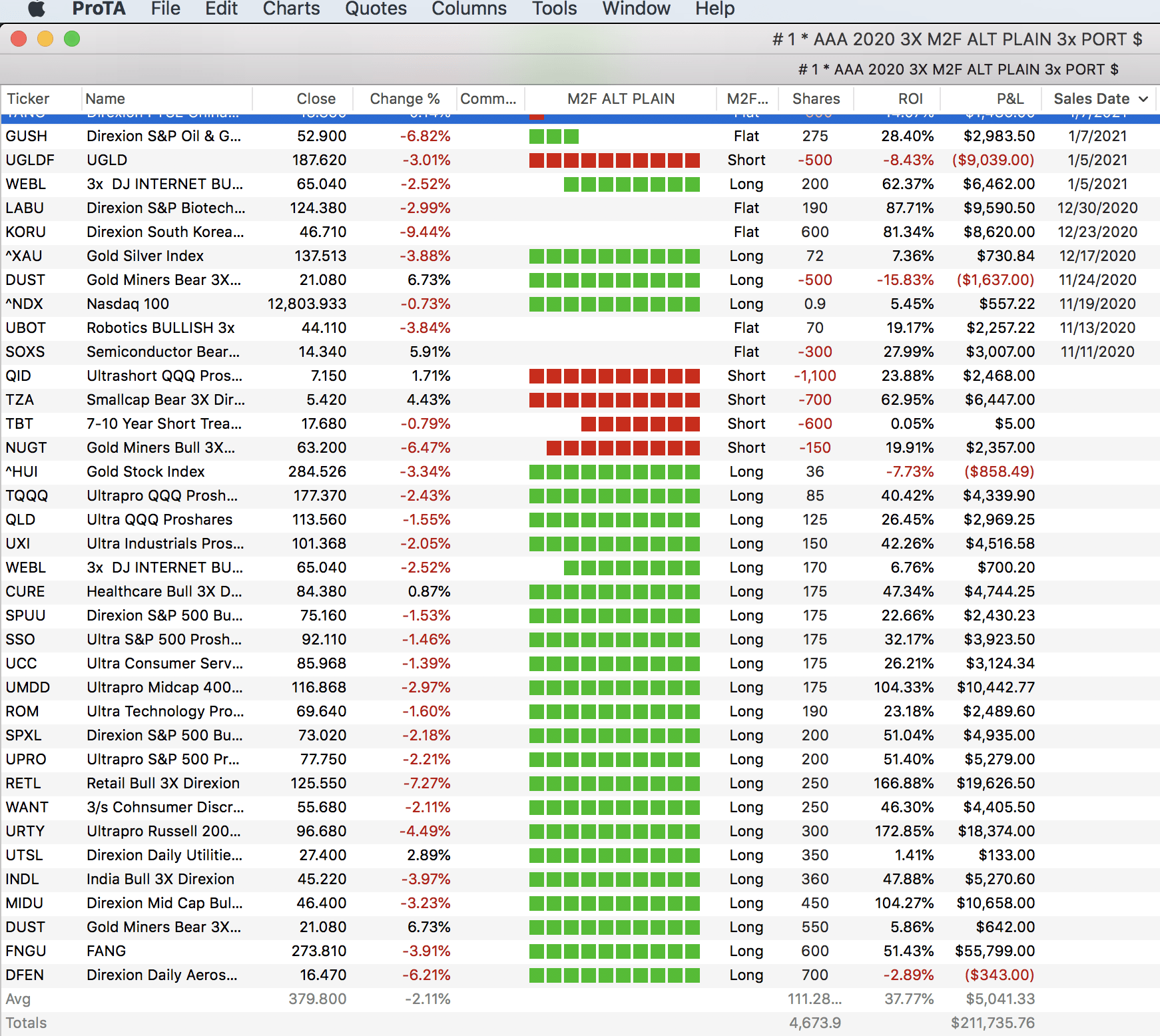Image resolution: width=1160 pixels, height=1036 pixels.
Task: Open the Edit menu
Action: (221, 9)
